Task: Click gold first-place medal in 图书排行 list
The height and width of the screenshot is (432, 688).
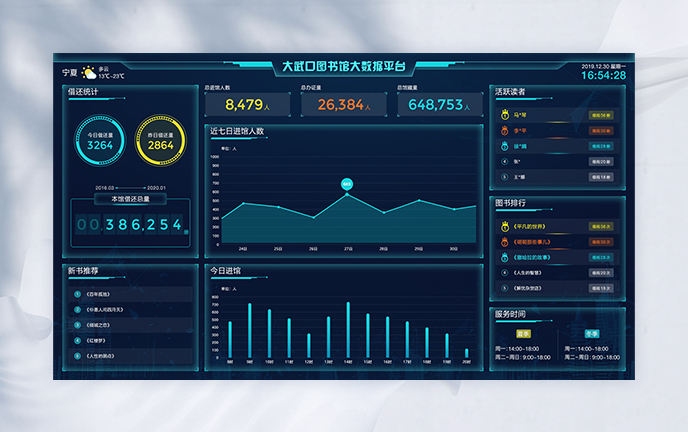Action: 505,226
